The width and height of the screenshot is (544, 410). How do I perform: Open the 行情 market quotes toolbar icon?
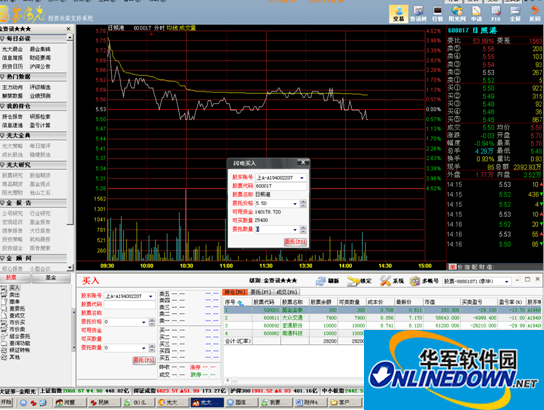coord(437,14)
